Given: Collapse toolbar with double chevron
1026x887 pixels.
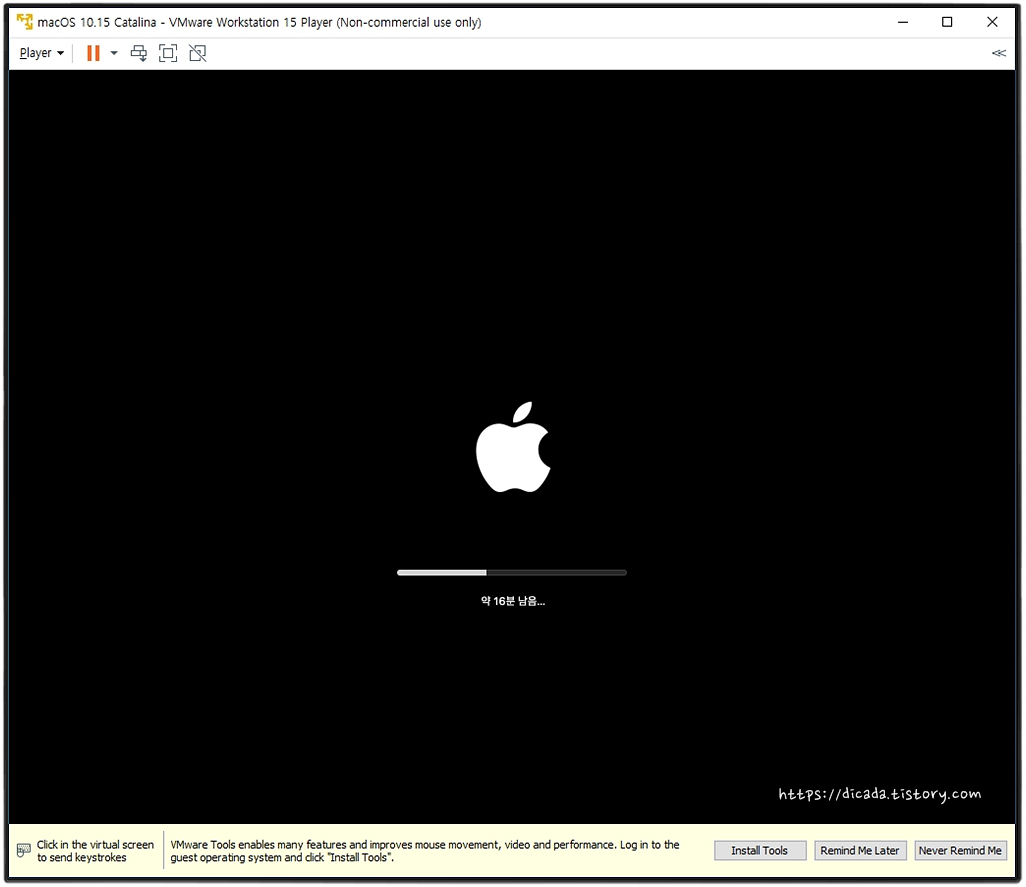Looking at the screenshot, I should point(999,53).
